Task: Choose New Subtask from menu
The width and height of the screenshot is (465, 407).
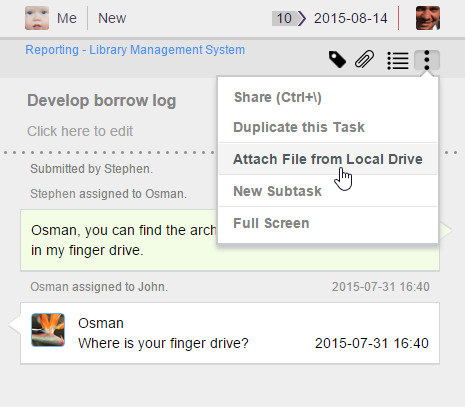Action: tap(328, 191)
